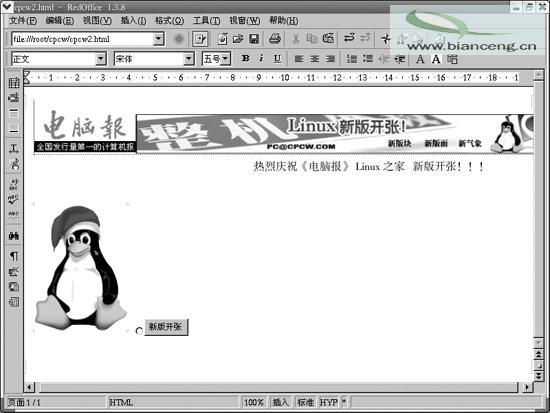Open the 正文 paragraph style dropdown
This screenshot has width=550, height=413.
(x=101, y=59)
